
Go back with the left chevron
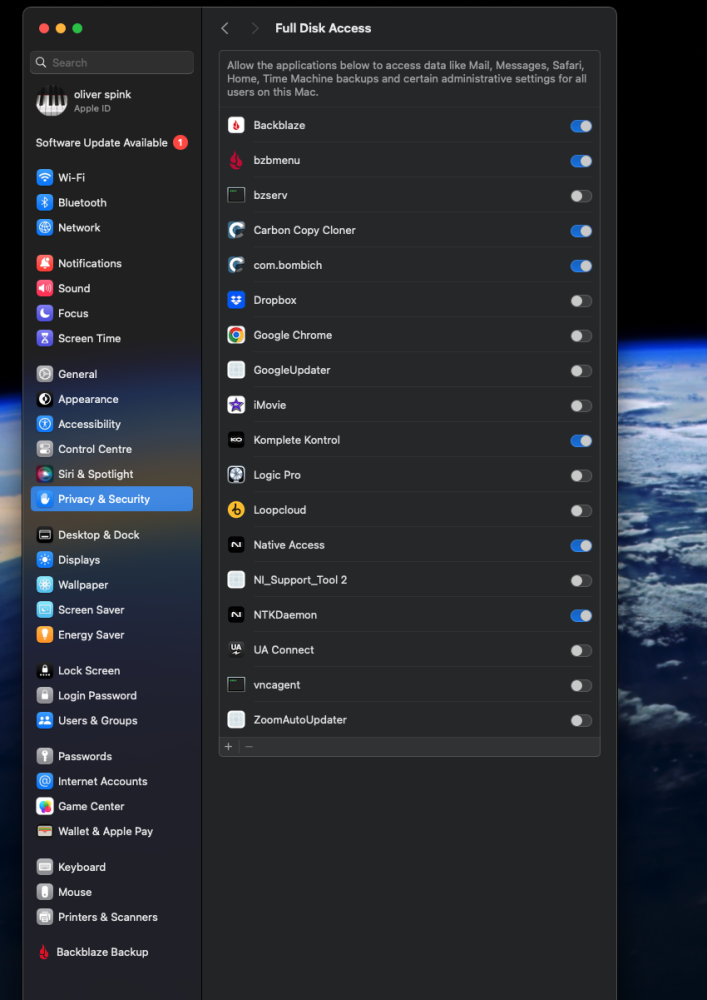pyautogui.click(x=224, y=28)
